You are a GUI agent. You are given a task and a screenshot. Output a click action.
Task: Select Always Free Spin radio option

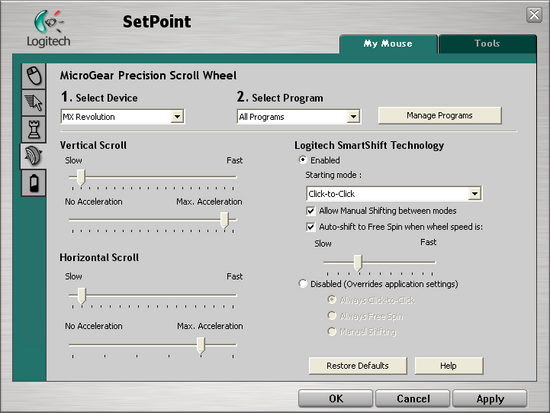pos(331,316)
